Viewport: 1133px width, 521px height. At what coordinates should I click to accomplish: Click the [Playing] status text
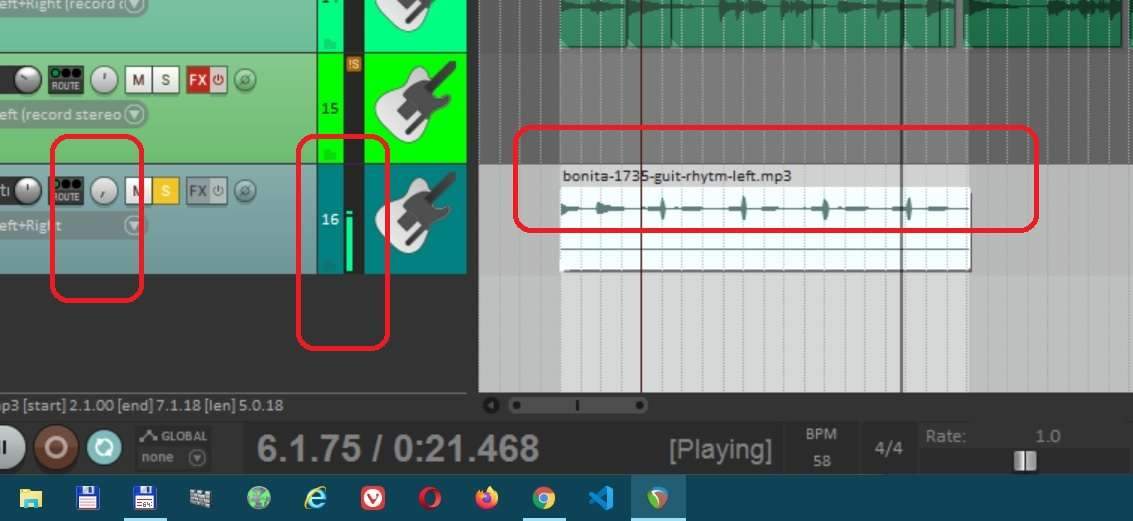click(x=720, y=450)
